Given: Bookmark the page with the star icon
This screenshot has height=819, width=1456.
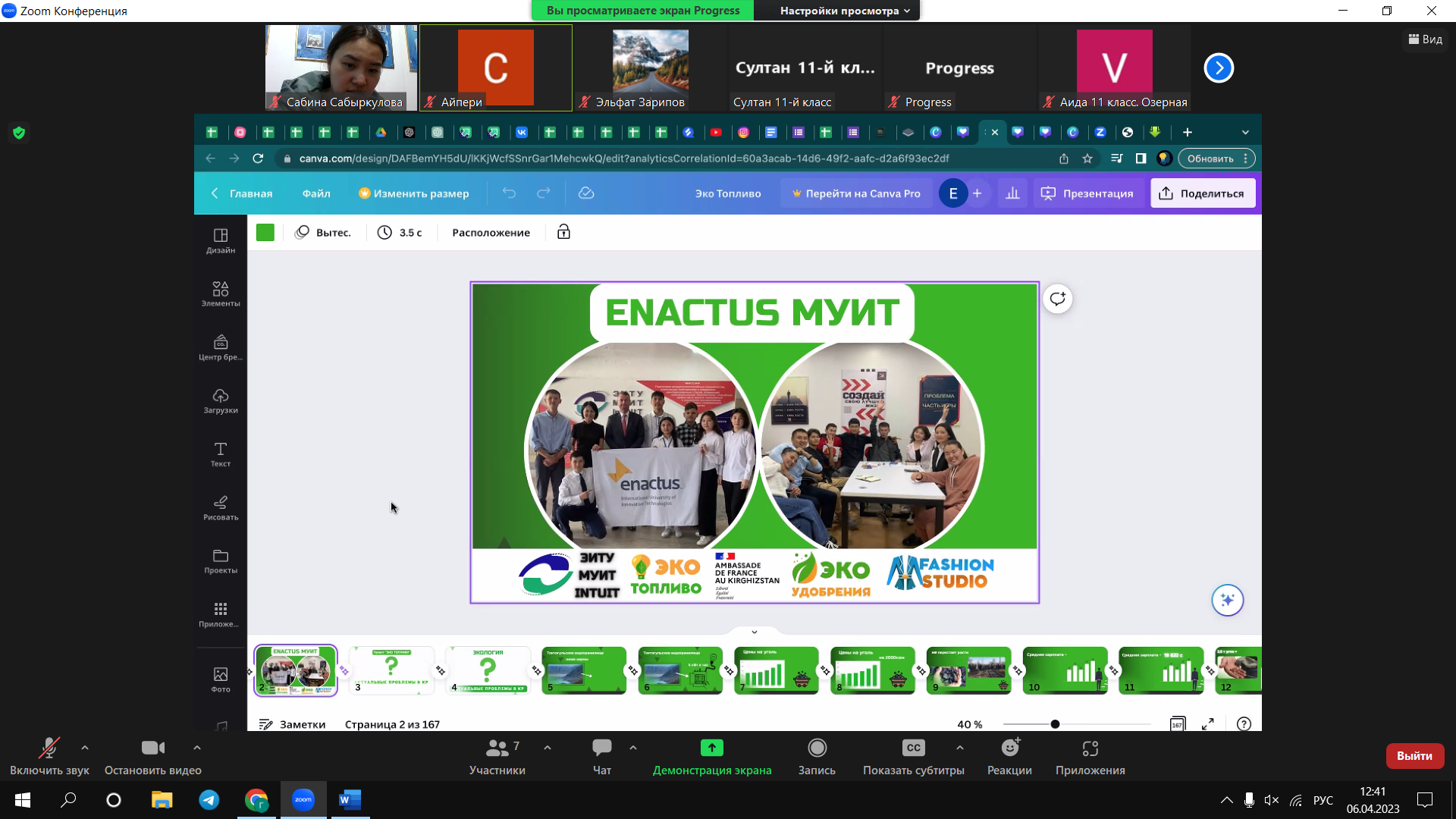Looking at the screenshot, I should point(1087,158).
